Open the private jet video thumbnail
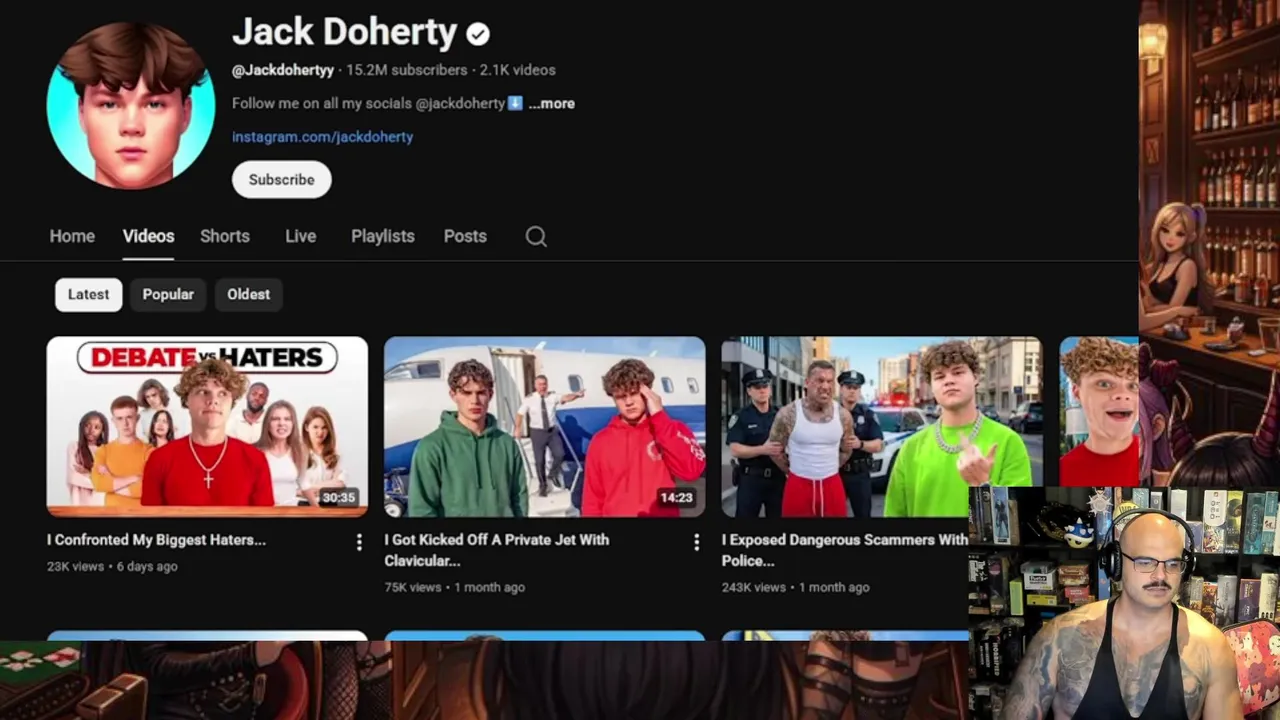Screen dimensions: 1280x720 [544, 426]
